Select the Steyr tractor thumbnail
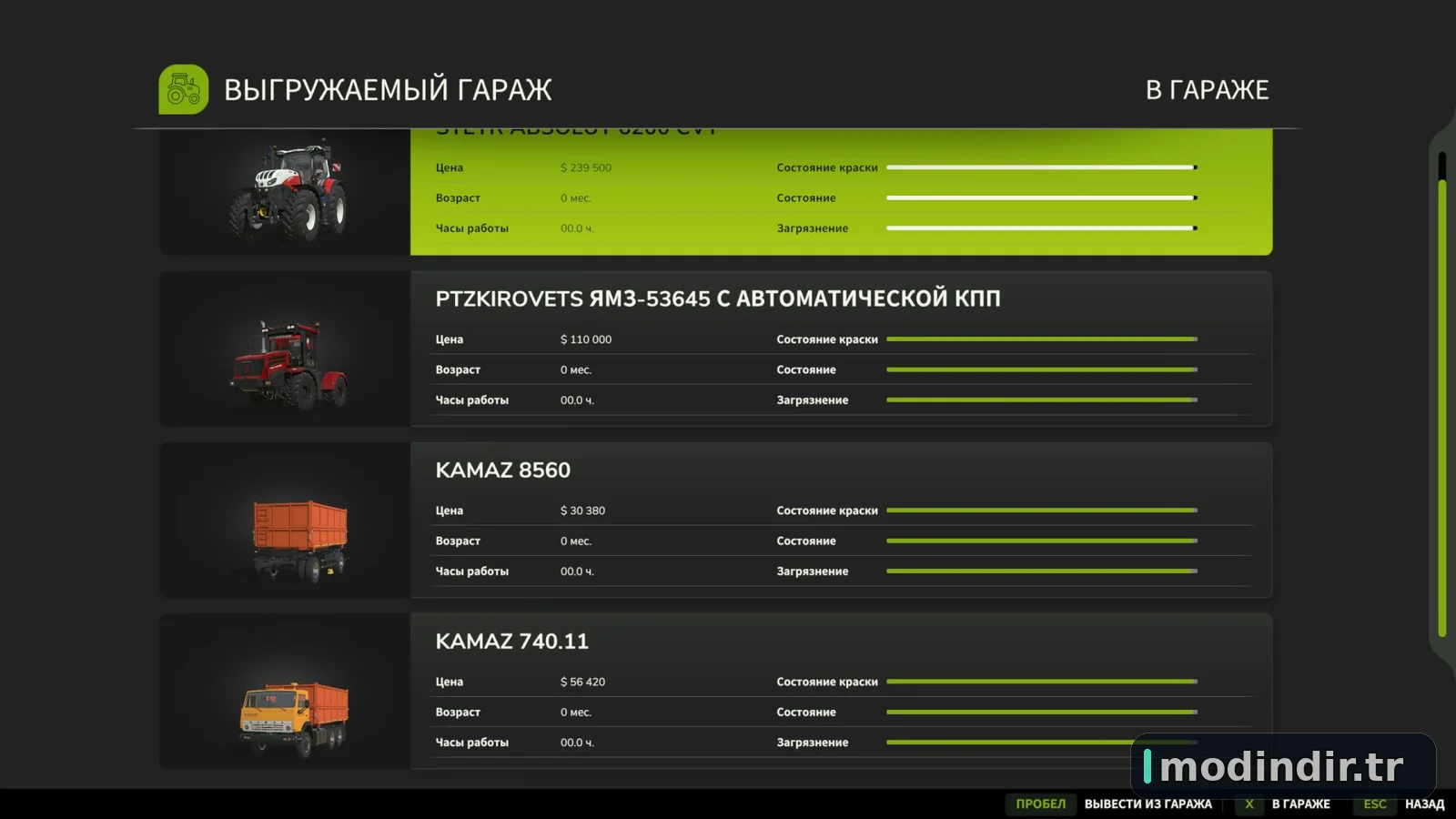The width and height of the screenshot is (1456, 819). (285, 192)
